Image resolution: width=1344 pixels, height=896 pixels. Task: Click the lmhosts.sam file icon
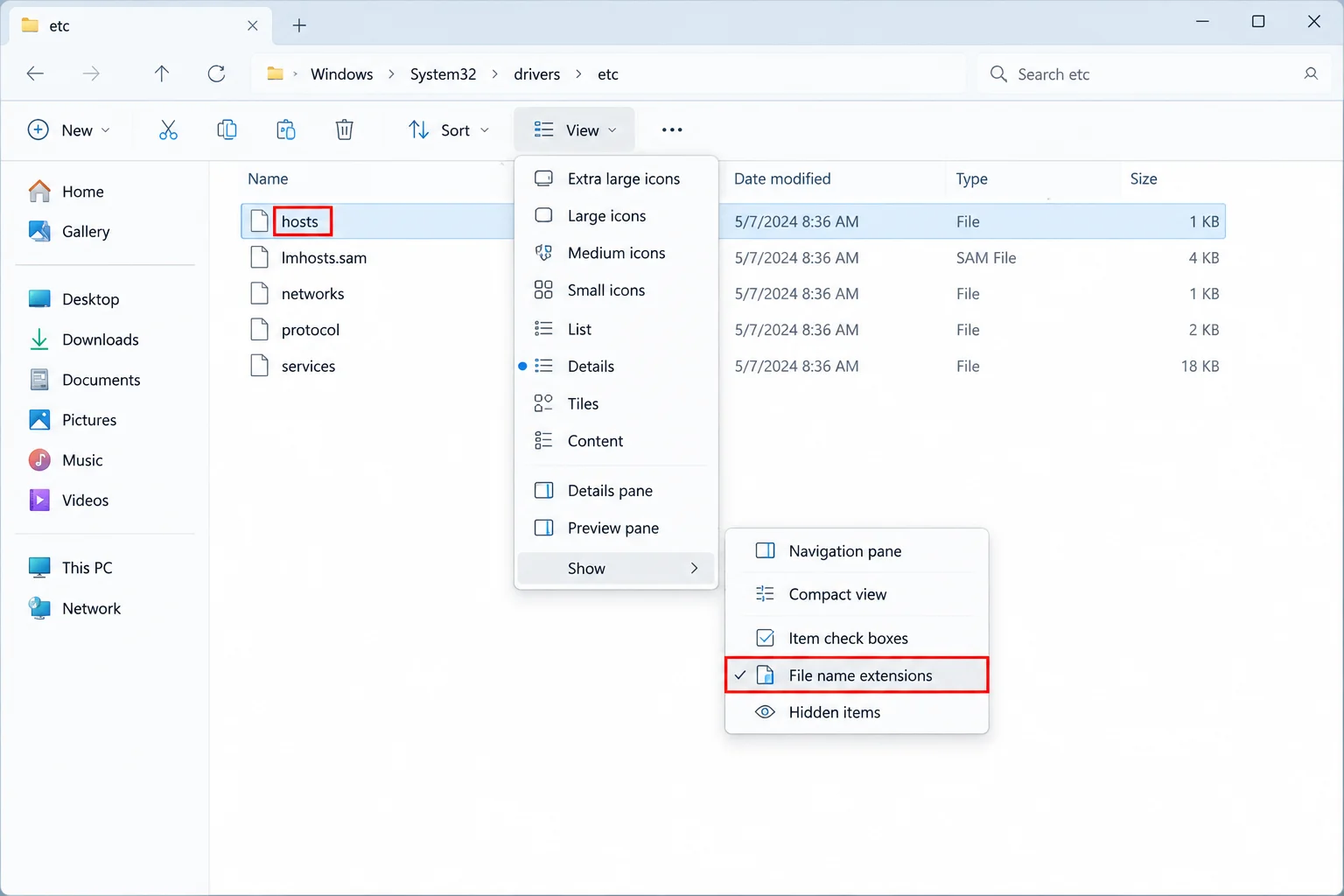pyautogui.click(x=259, y=257)
